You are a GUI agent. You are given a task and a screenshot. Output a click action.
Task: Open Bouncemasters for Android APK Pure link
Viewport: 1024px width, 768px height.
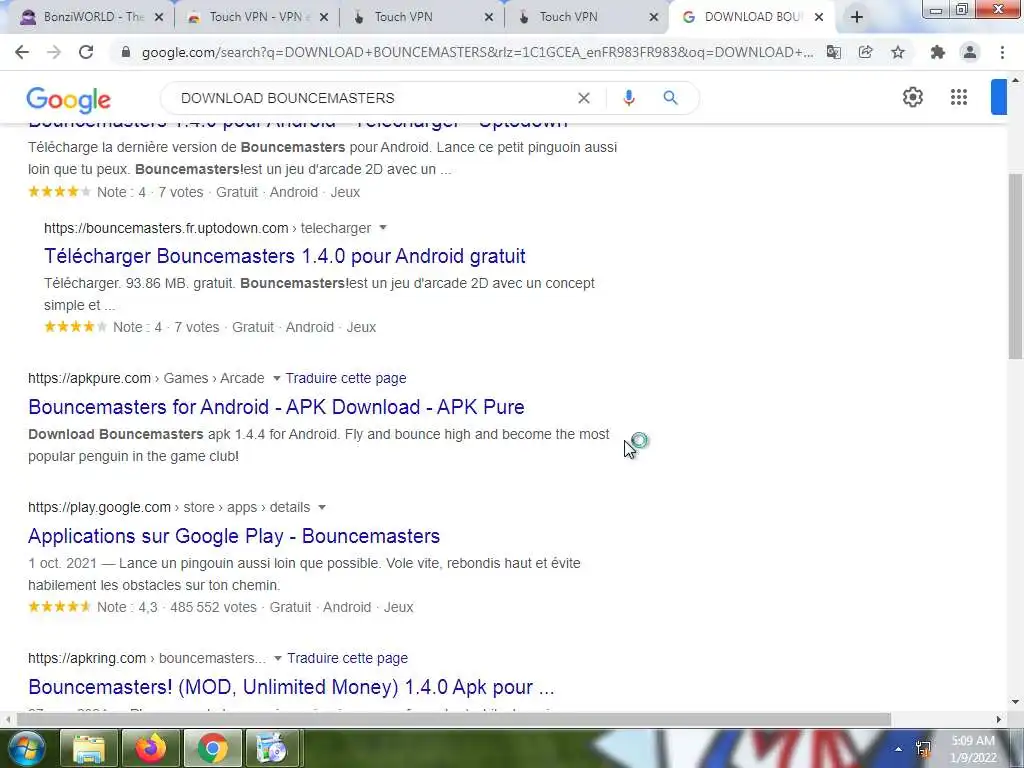point(276,407)
